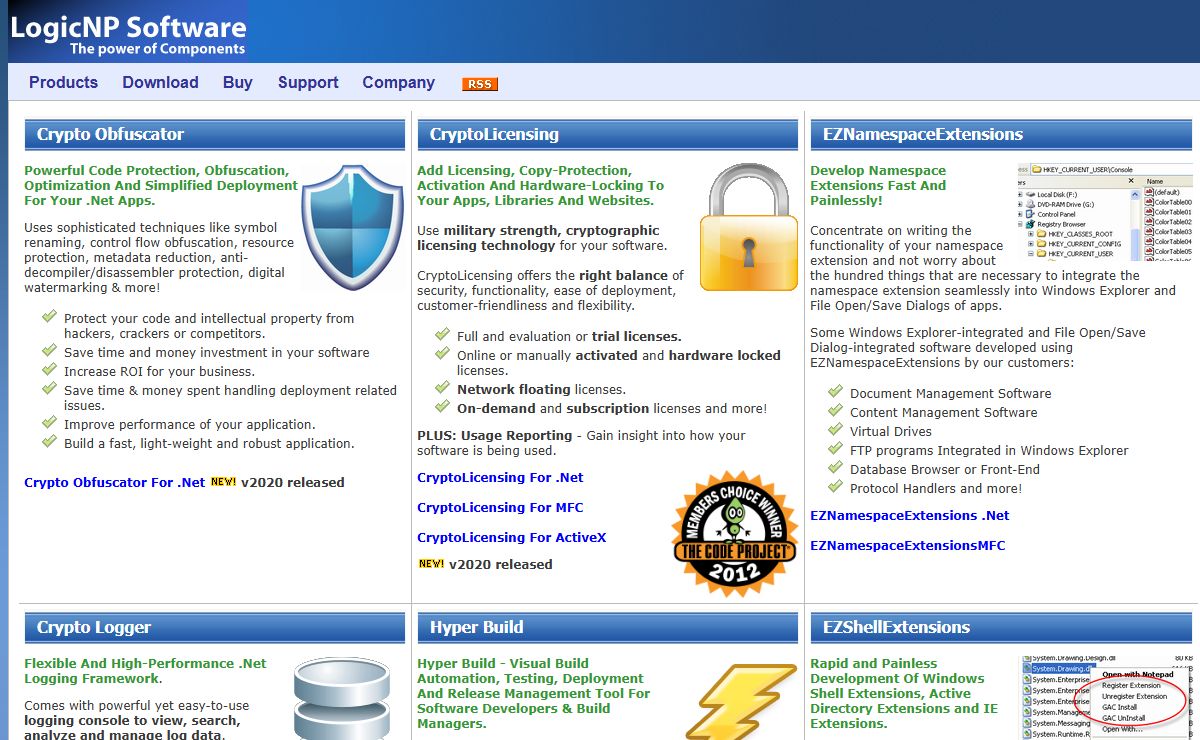The image size is (1200, 740).
Task: Open the Company menu
Action: pos(398,82)
